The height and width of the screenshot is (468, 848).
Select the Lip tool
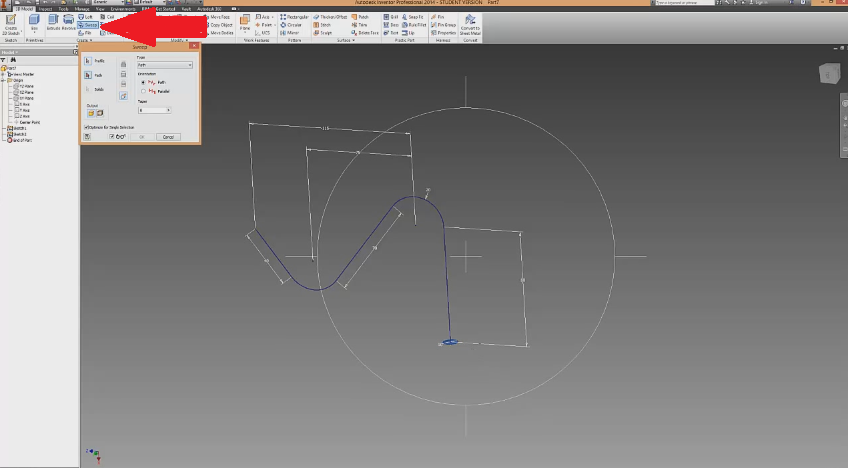408,33
